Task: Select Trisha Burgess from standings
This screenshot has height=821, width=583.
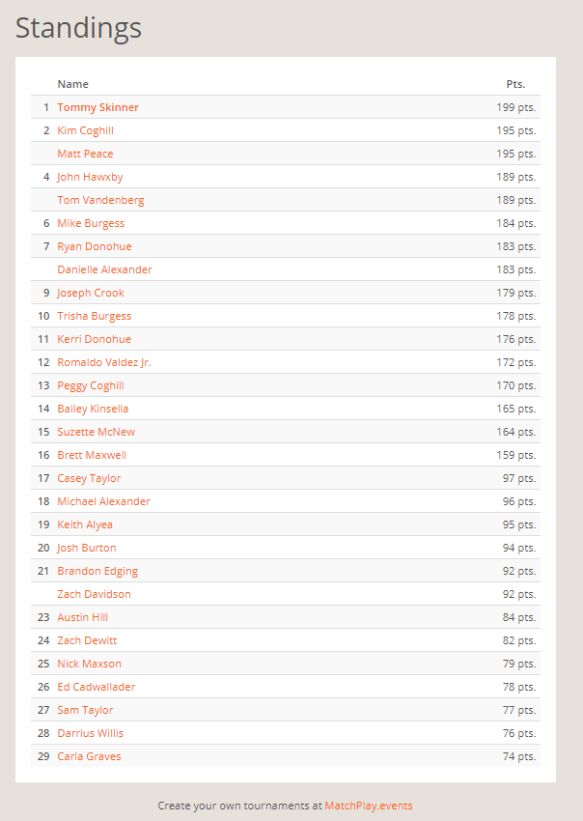Action: coord(94,315)
